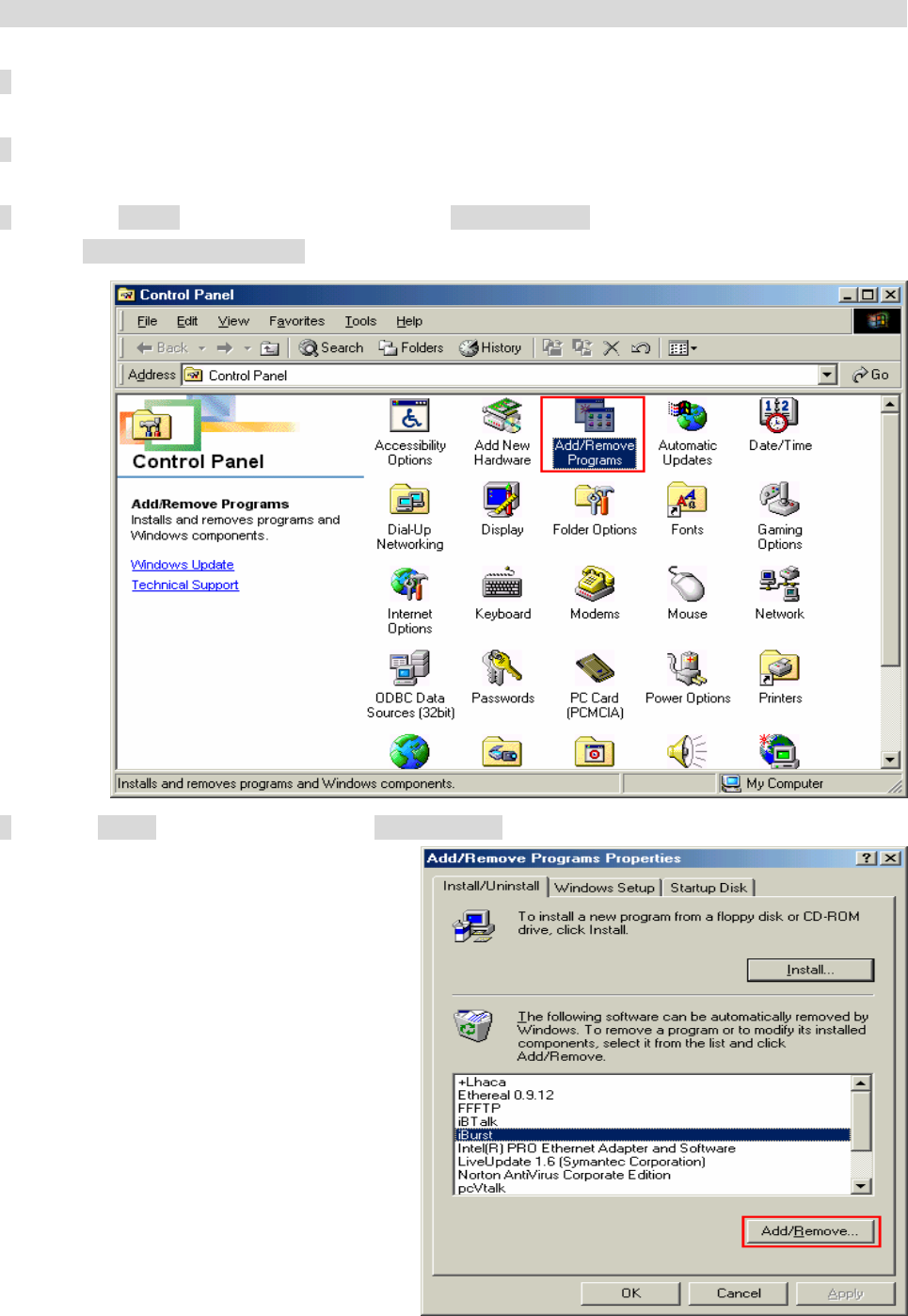Open the Favorites menu
The height and width of the screenshot is (1316, 908).
click(296, 321)
